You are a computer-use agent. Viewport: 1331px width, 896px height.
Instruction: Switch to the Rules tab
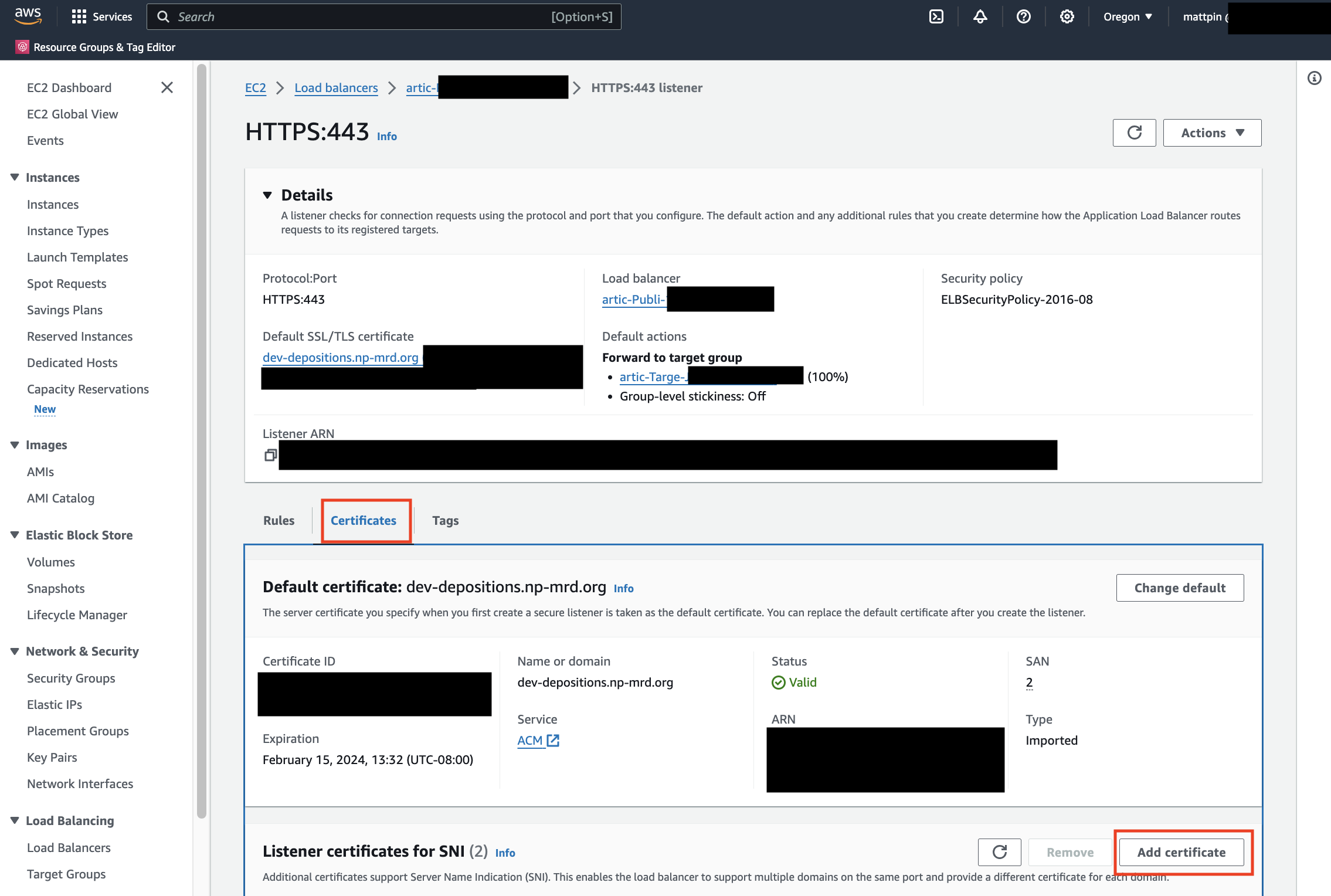pos(279,520)
